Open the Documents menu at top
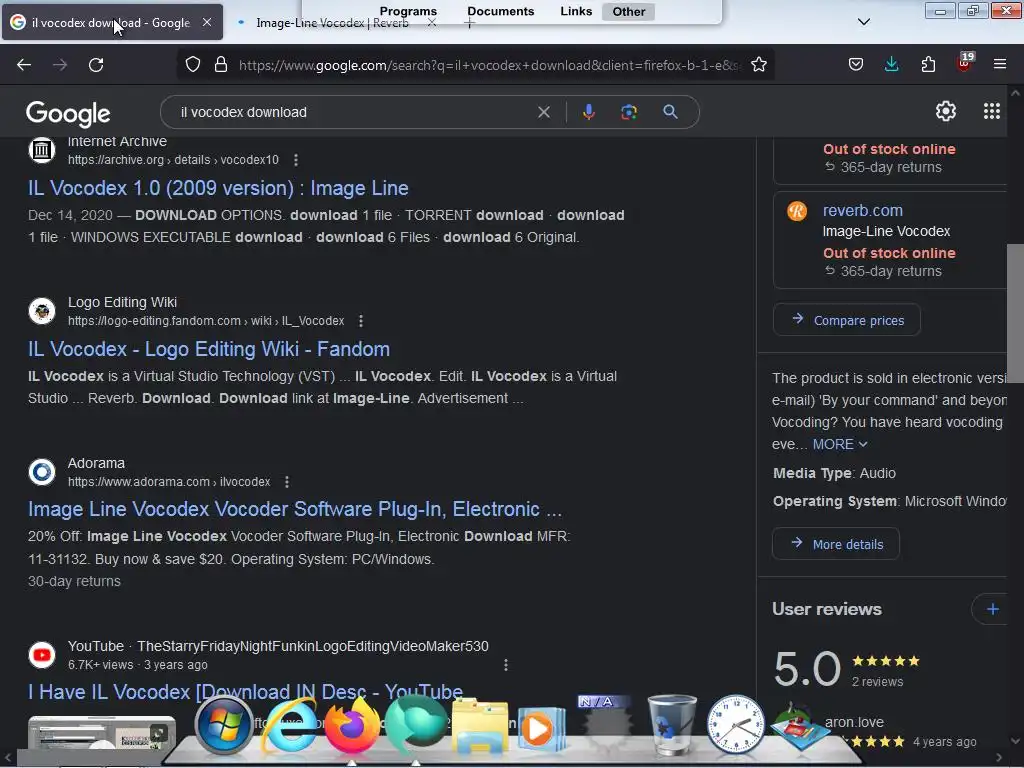The width and height of the screenshot is (1024, 768). tap(501, 11)
